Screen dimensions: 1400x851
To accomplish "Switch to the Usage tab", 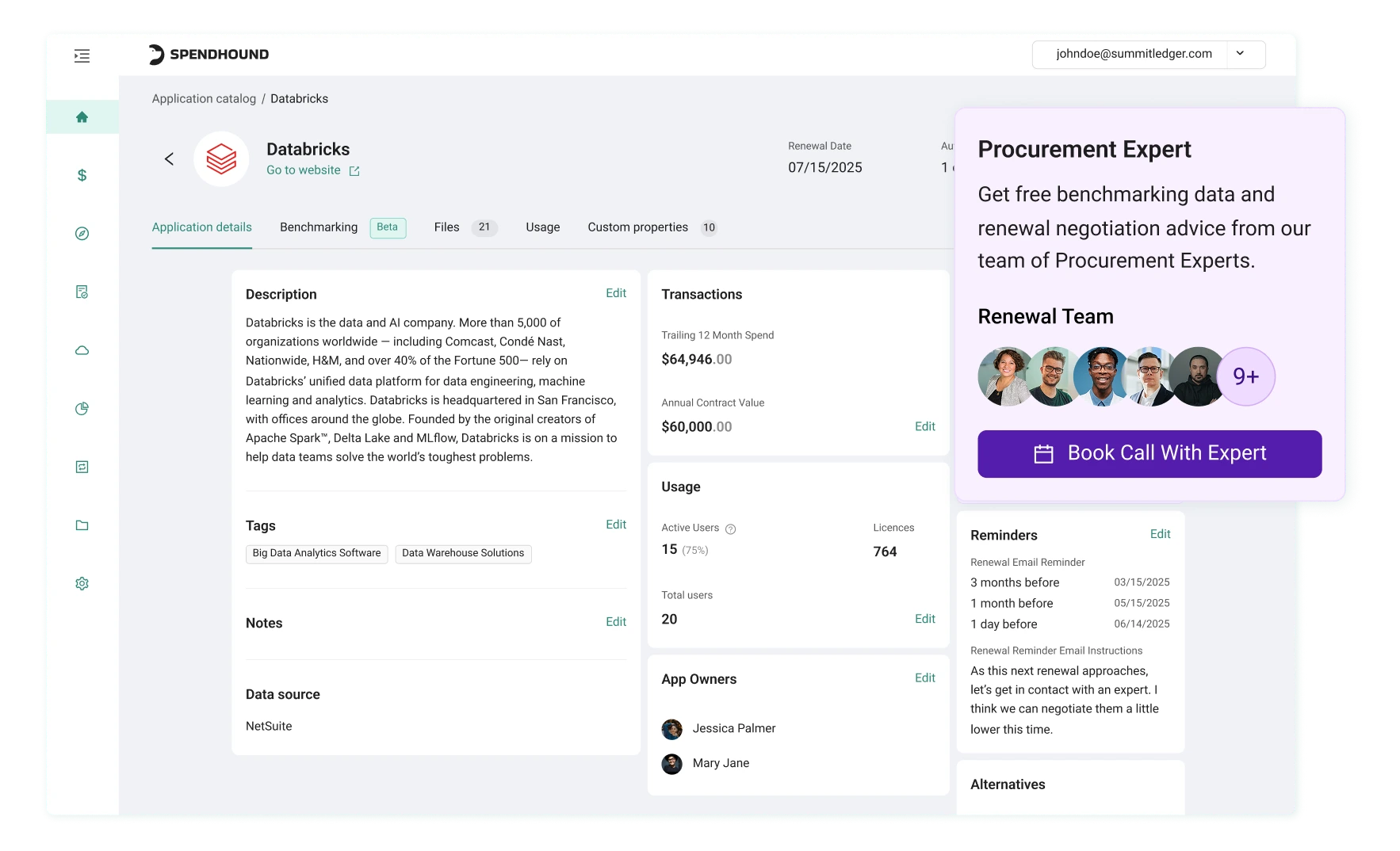I will 542,227.
